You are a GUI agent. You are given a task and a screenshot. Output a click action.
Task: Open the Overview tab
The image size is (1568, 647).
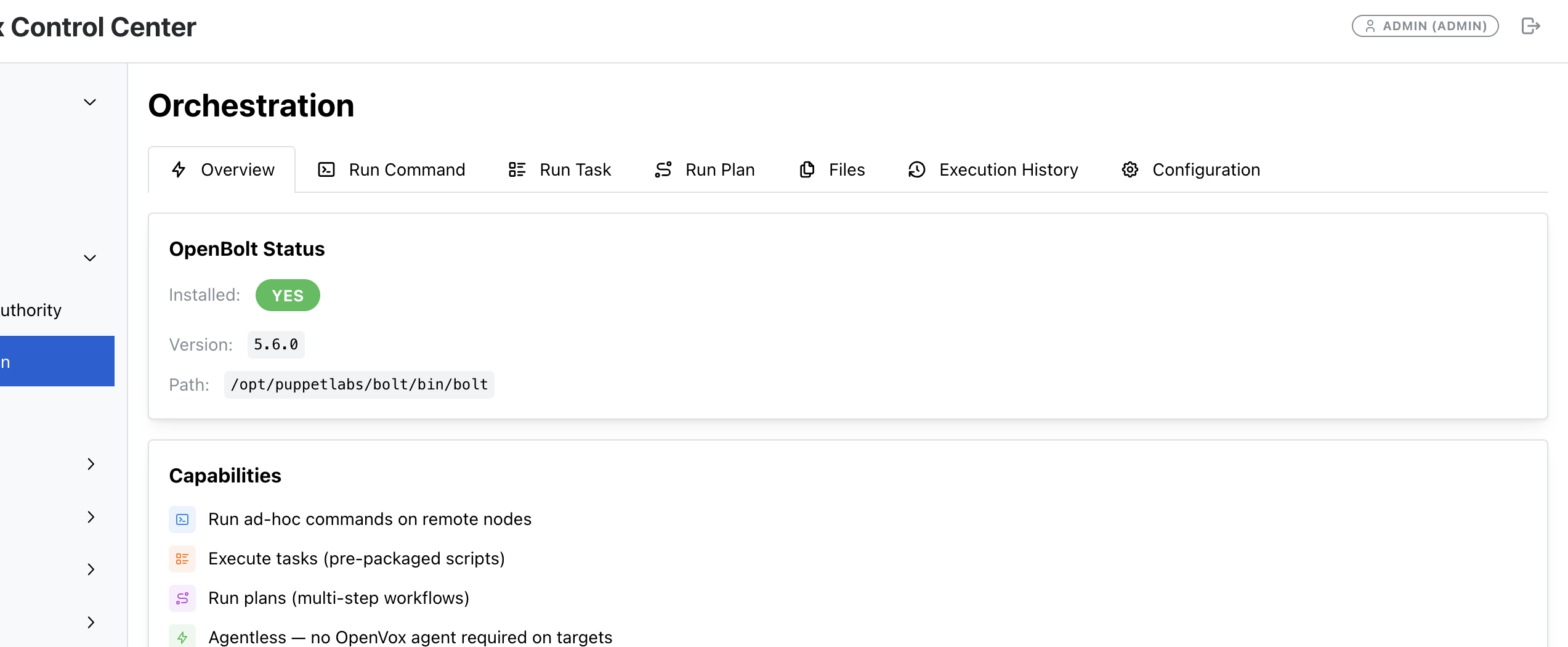click(x=222, y=169)
